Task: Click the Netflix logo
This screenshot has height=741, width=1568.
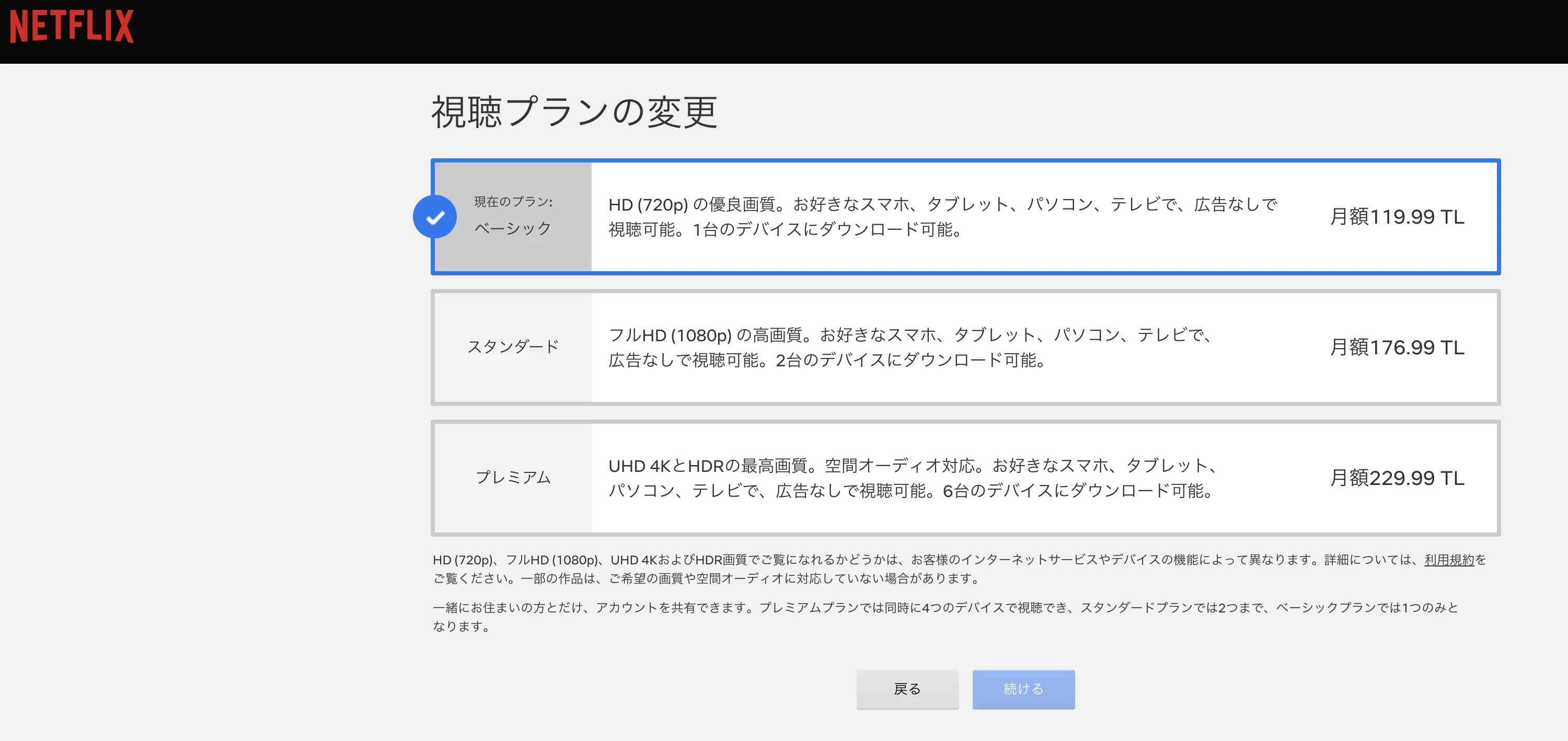Action: click(72, 26)
